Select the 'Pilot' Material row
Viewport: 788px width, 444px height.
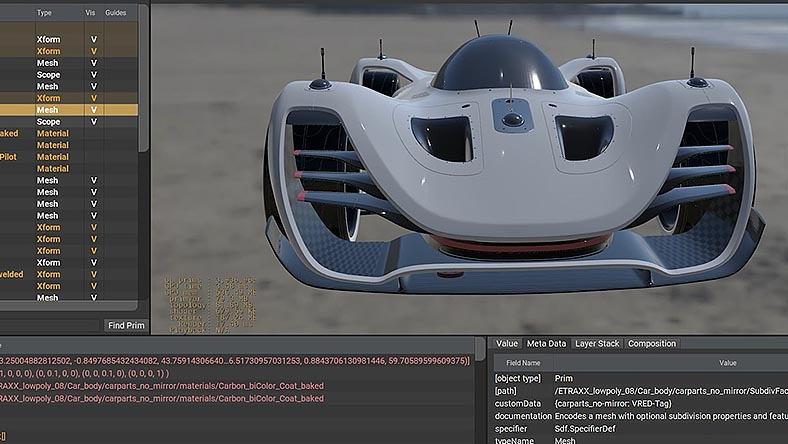pos(69,157)
